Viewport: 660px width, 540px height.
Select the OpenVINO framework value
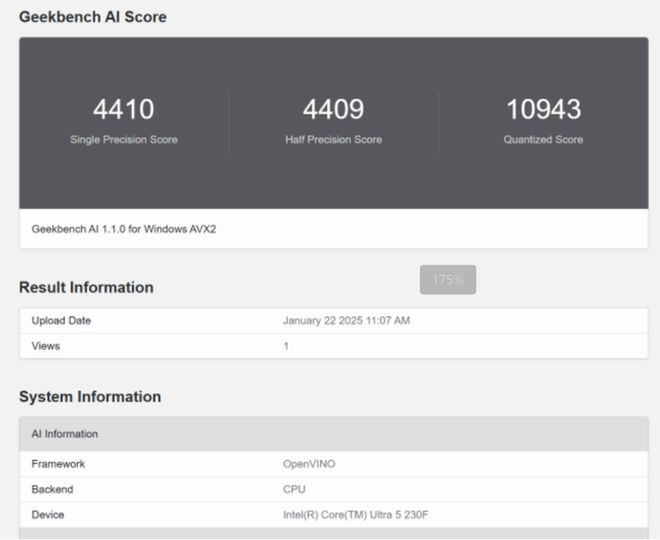coord(311,464)
